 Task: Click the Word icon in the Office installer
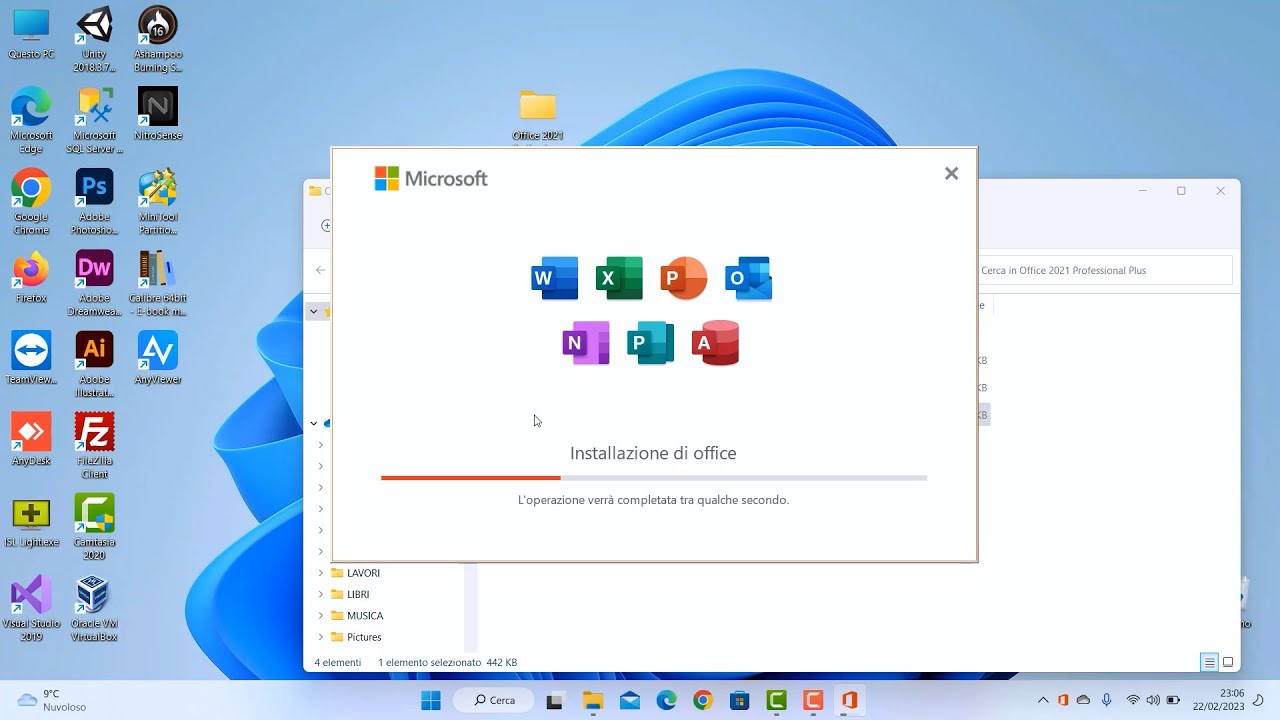click(x=555, y=278)
